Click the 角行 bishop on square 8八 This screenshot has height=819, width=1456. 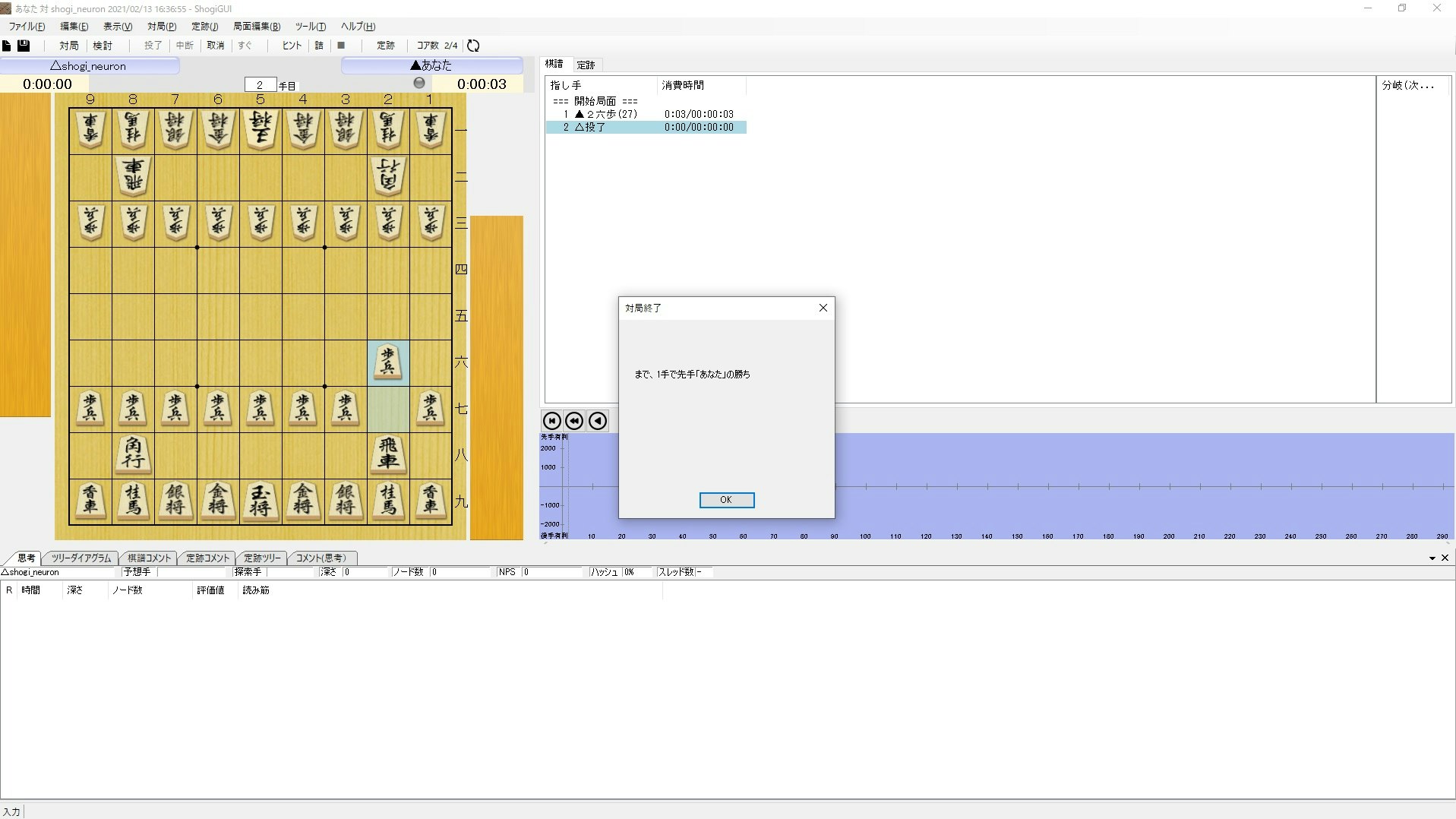133,455
